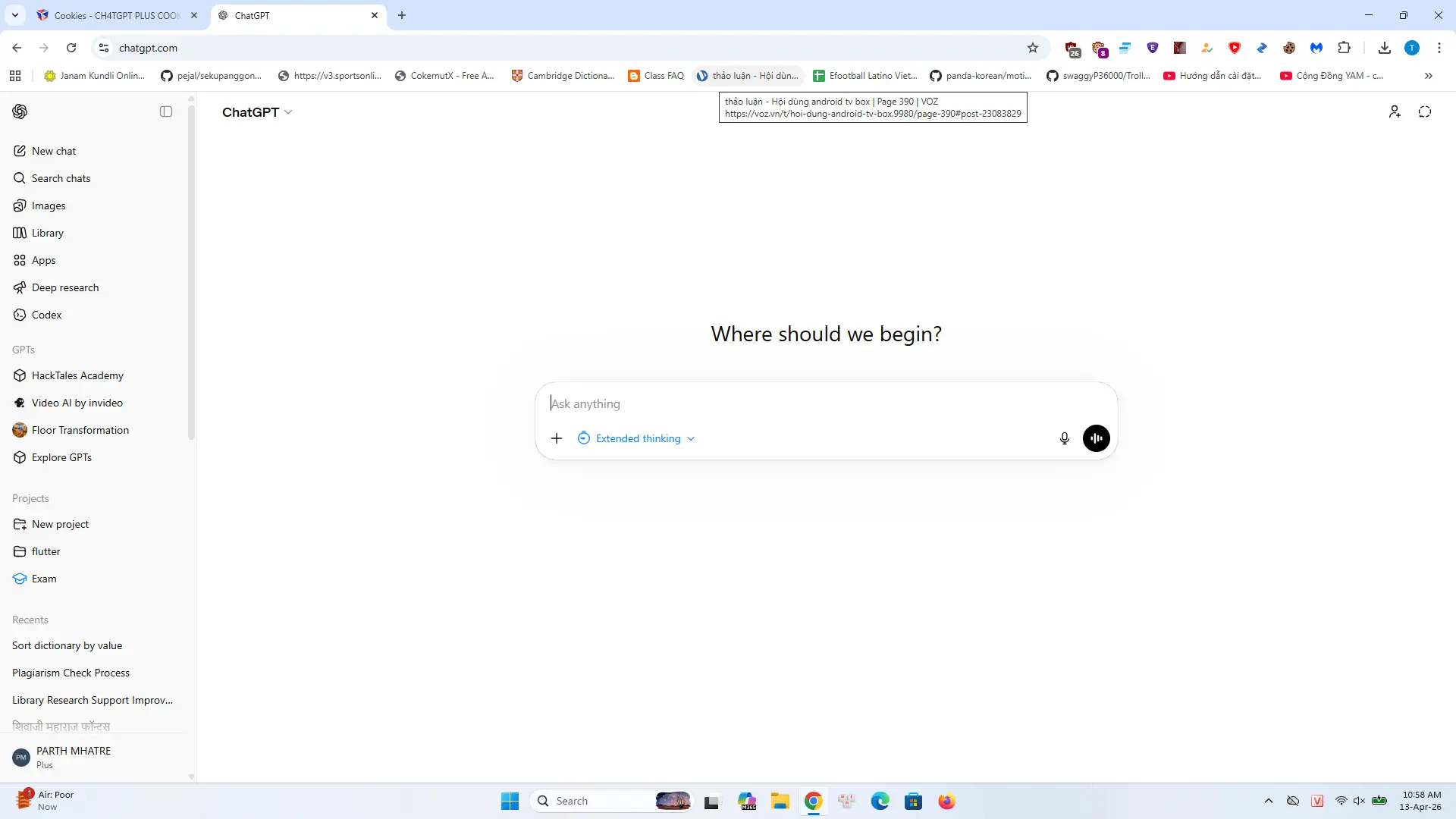The height and width of the screenshot is (819, 1456).
Task: Open Firefox from the taskbar
Action: coord(947,801)
